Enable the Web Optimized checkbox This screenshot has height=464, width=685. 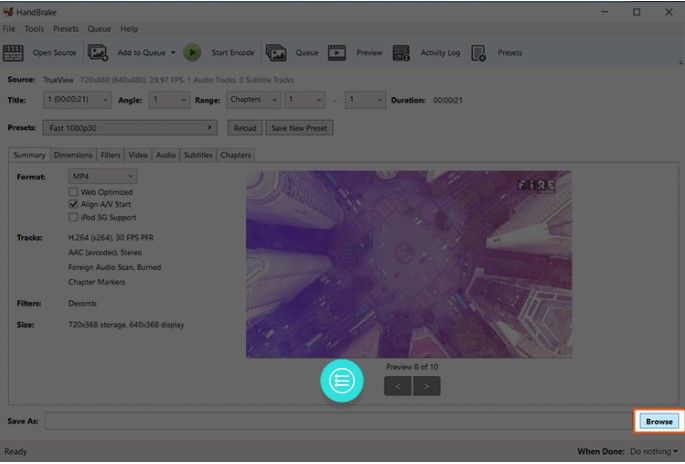pyautogui.click(x=73, y=191)
